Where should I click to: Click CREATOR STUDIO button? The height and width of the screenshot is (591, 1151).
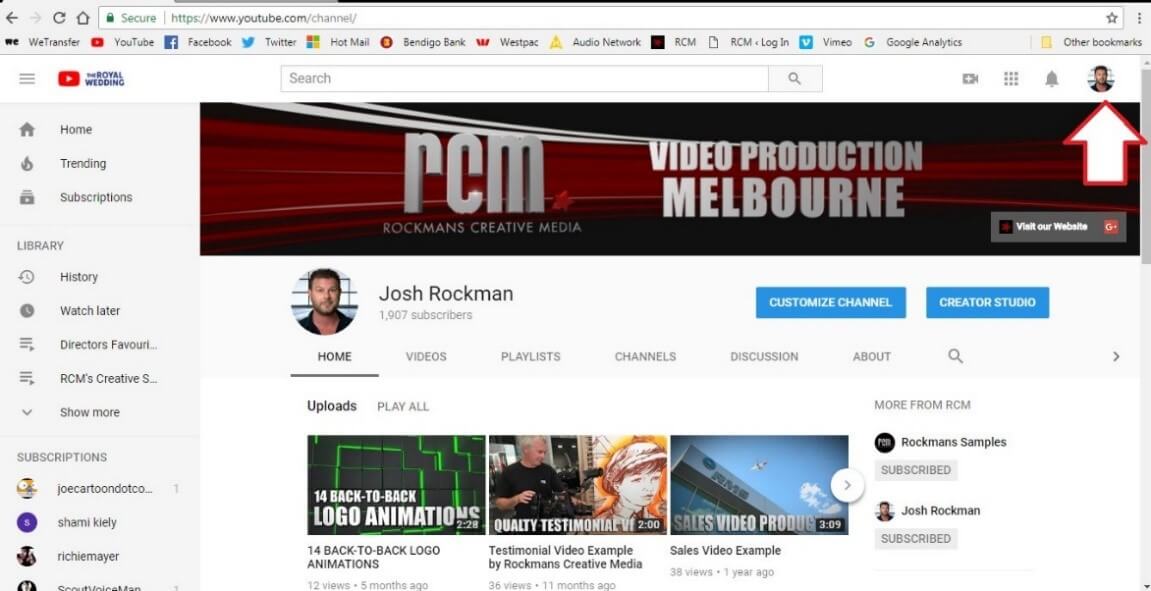[x=987, y=302]
